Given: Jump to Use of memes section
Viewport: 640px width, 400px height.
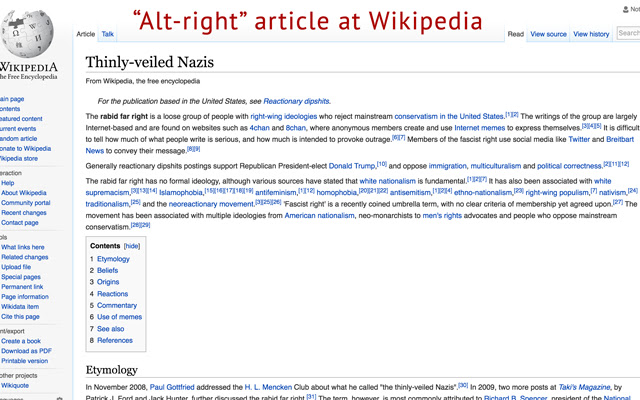Looking at the screenshot, I should pos(120,317).
